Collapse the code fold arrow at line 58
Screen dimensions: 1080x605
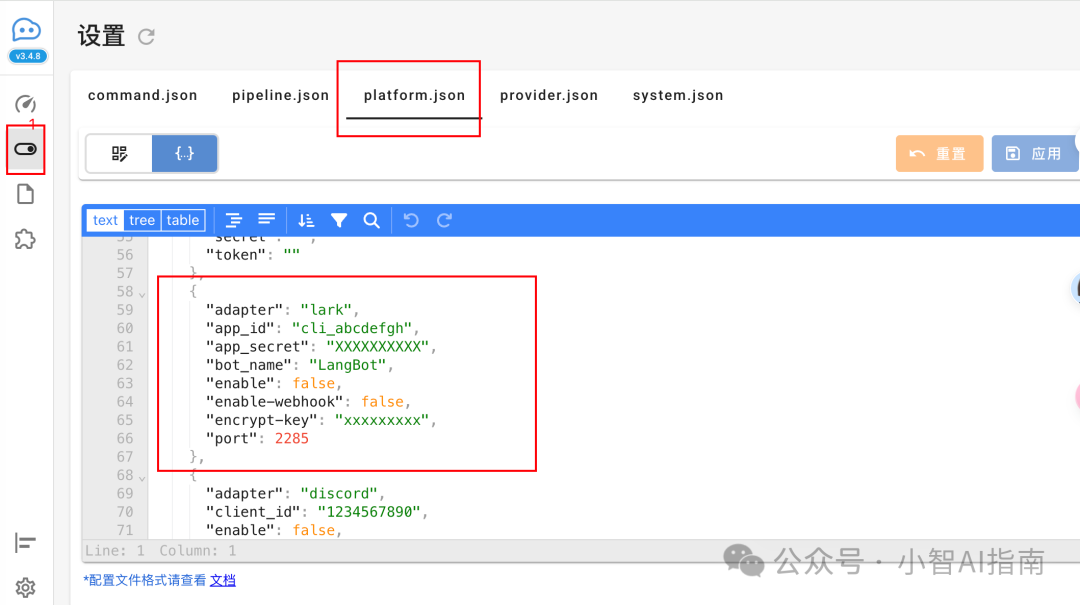[141, 293]
